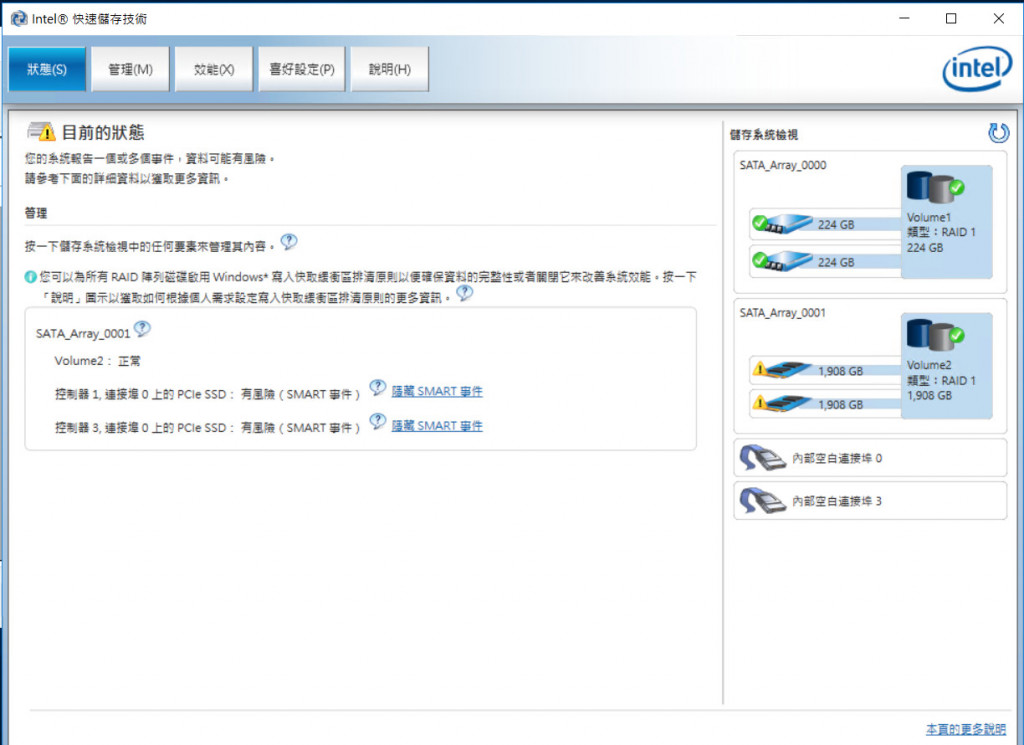Maximize the Intel storage window

[952, 18]
